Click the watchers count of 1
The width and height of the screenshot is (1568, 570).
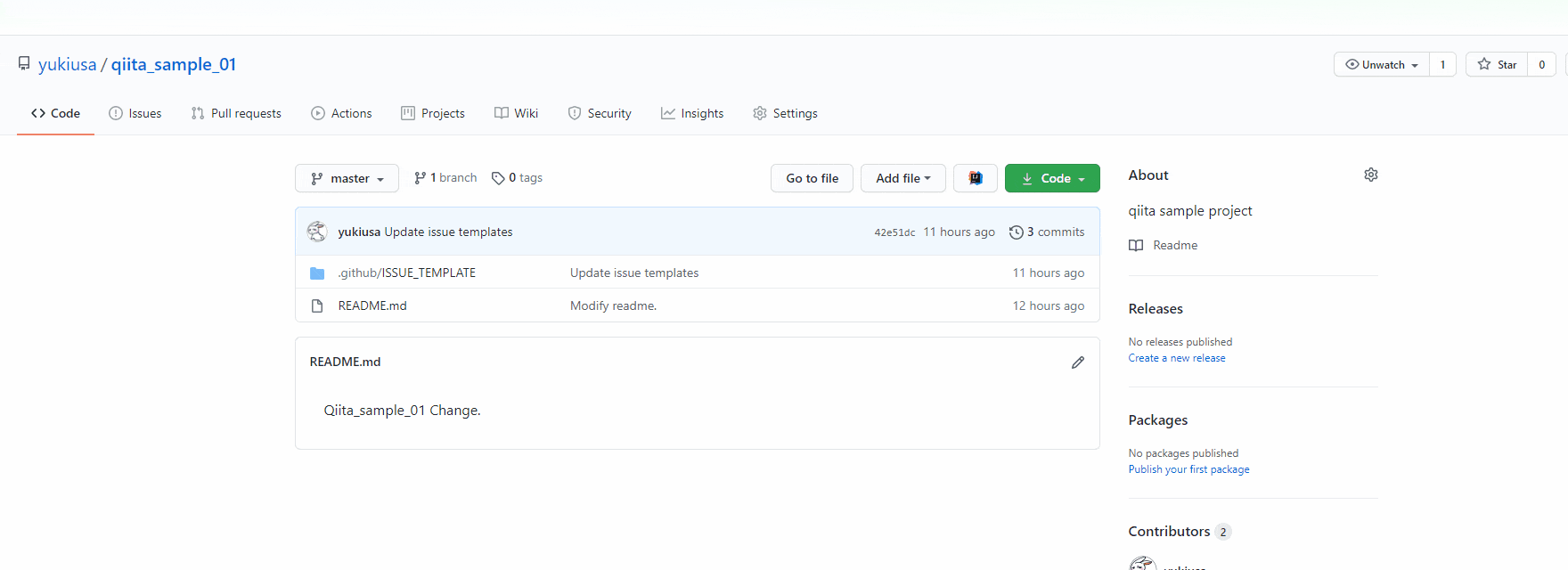pos(1442,64)
